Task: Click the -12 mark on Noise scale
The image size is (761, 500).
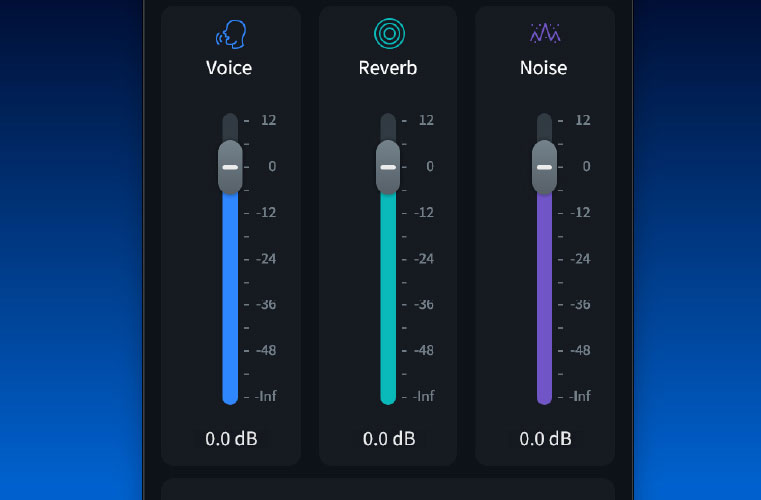Action: click(580, 212)
